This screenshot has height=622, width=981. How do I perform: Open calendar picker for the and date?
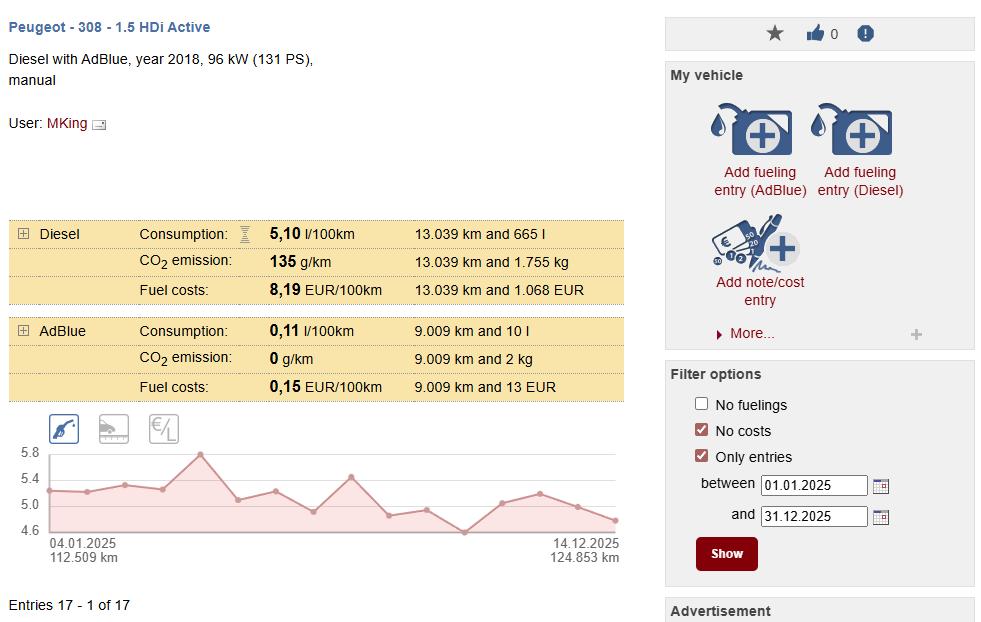pyautogui.click(x=881, y=517)
